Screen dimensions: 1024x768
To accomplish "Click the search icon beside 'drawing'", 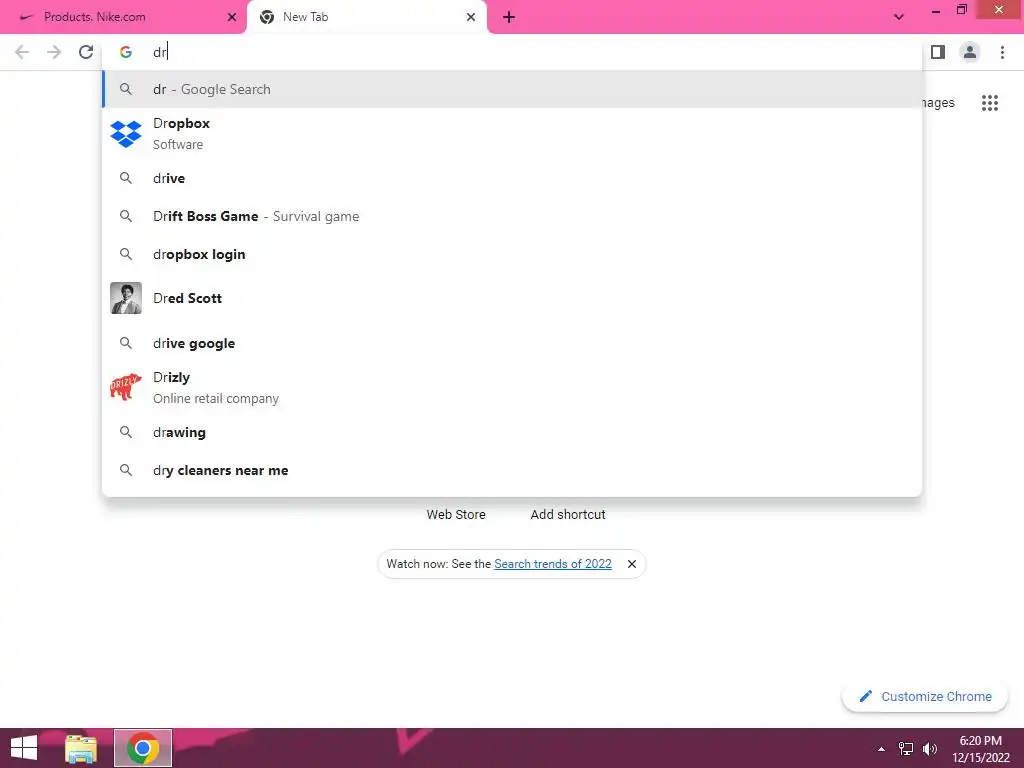I will click(x=125, y=432).
